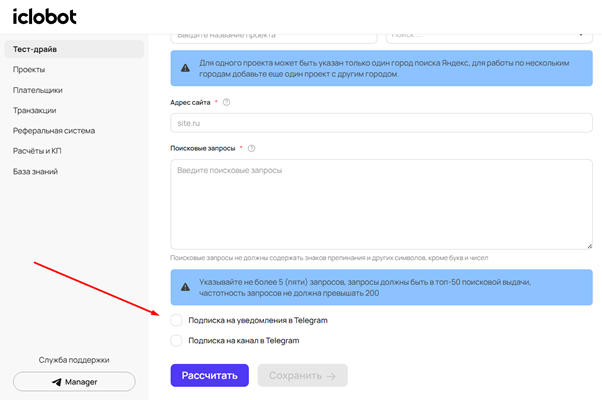602x400 pixels.
Task: Select Транзакции from the sidebar
Action: tap(34, 110)
